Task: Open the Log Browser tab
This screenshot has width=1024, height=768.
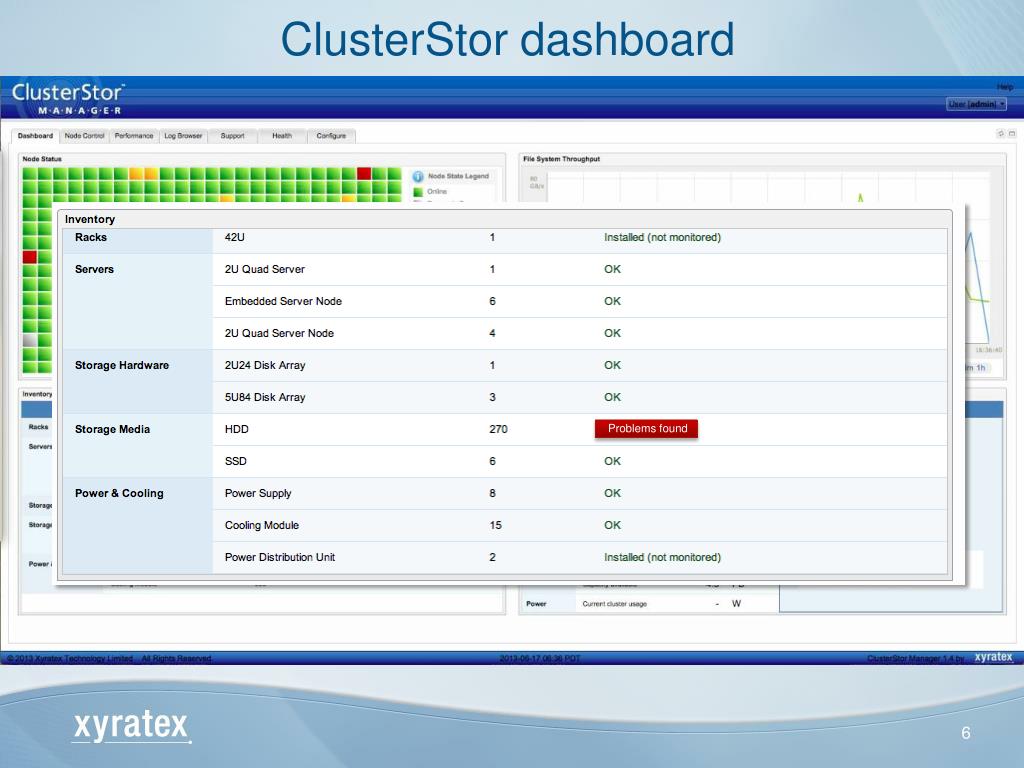Action: click(183, 136)
